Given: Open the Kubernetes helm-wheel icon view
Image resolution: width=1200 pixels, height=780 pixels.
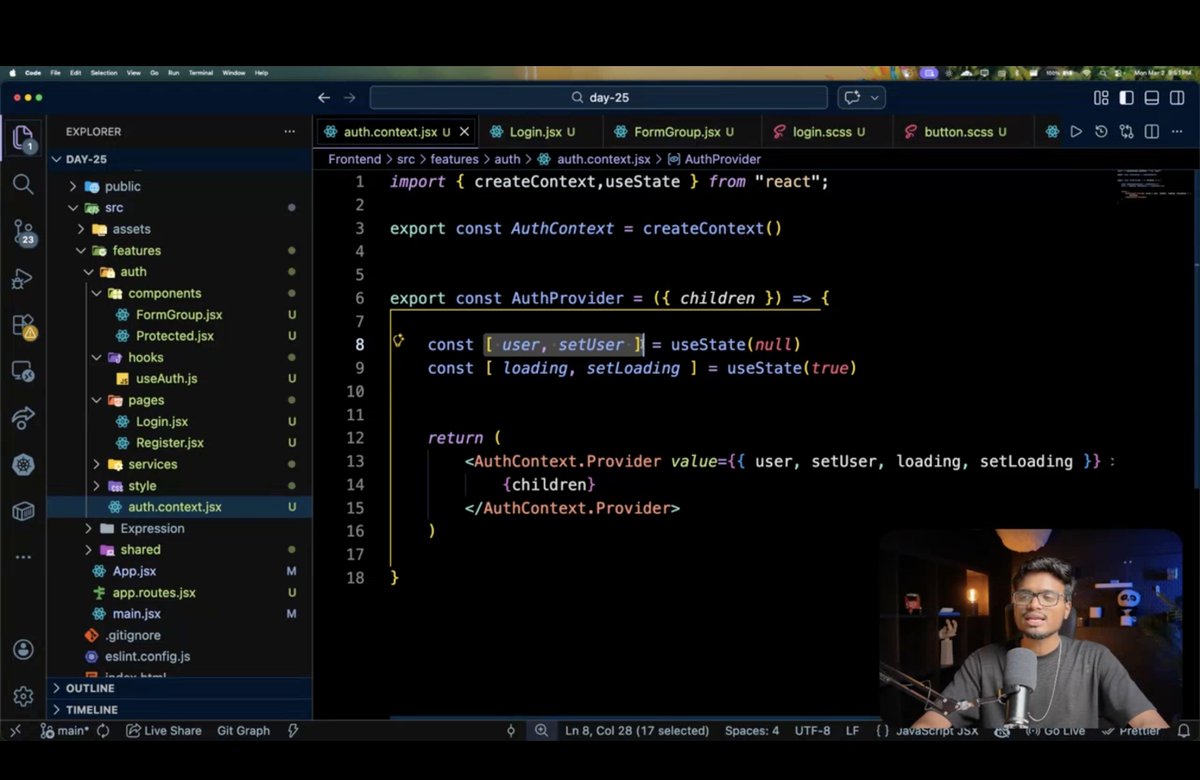Looking at the screenshot, I should pyautogui.click(x=23, y=465).
